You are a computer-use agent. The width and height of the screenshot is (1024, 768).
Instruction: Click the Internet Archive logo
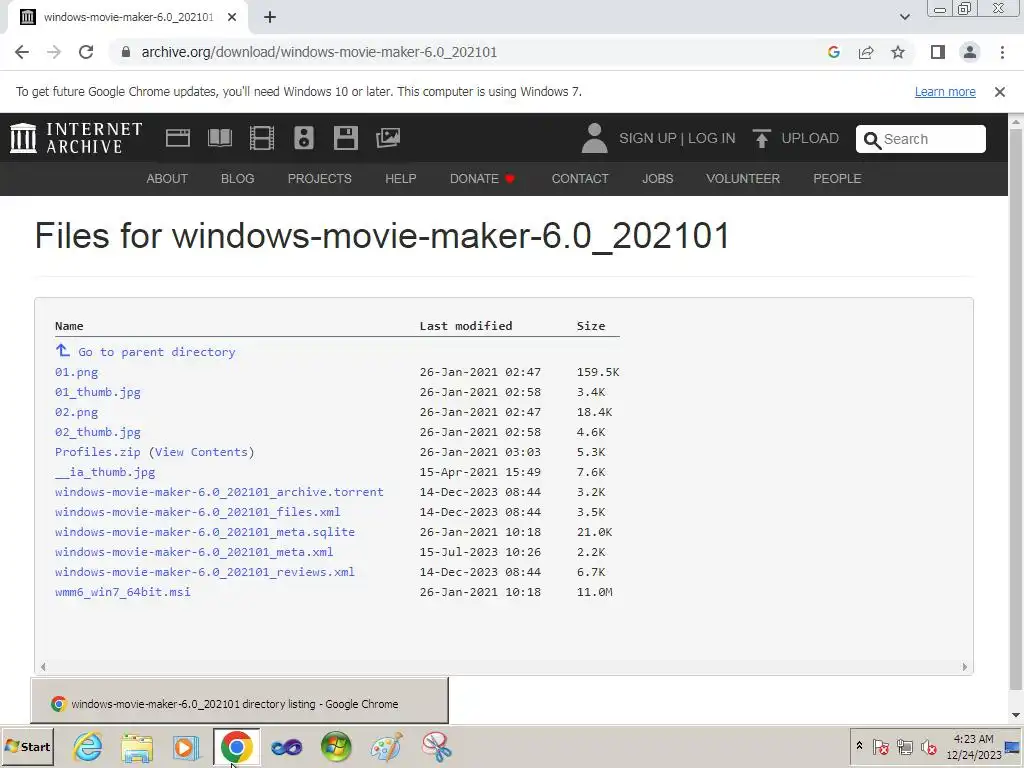pyautogui.click(x=76, y=138)
